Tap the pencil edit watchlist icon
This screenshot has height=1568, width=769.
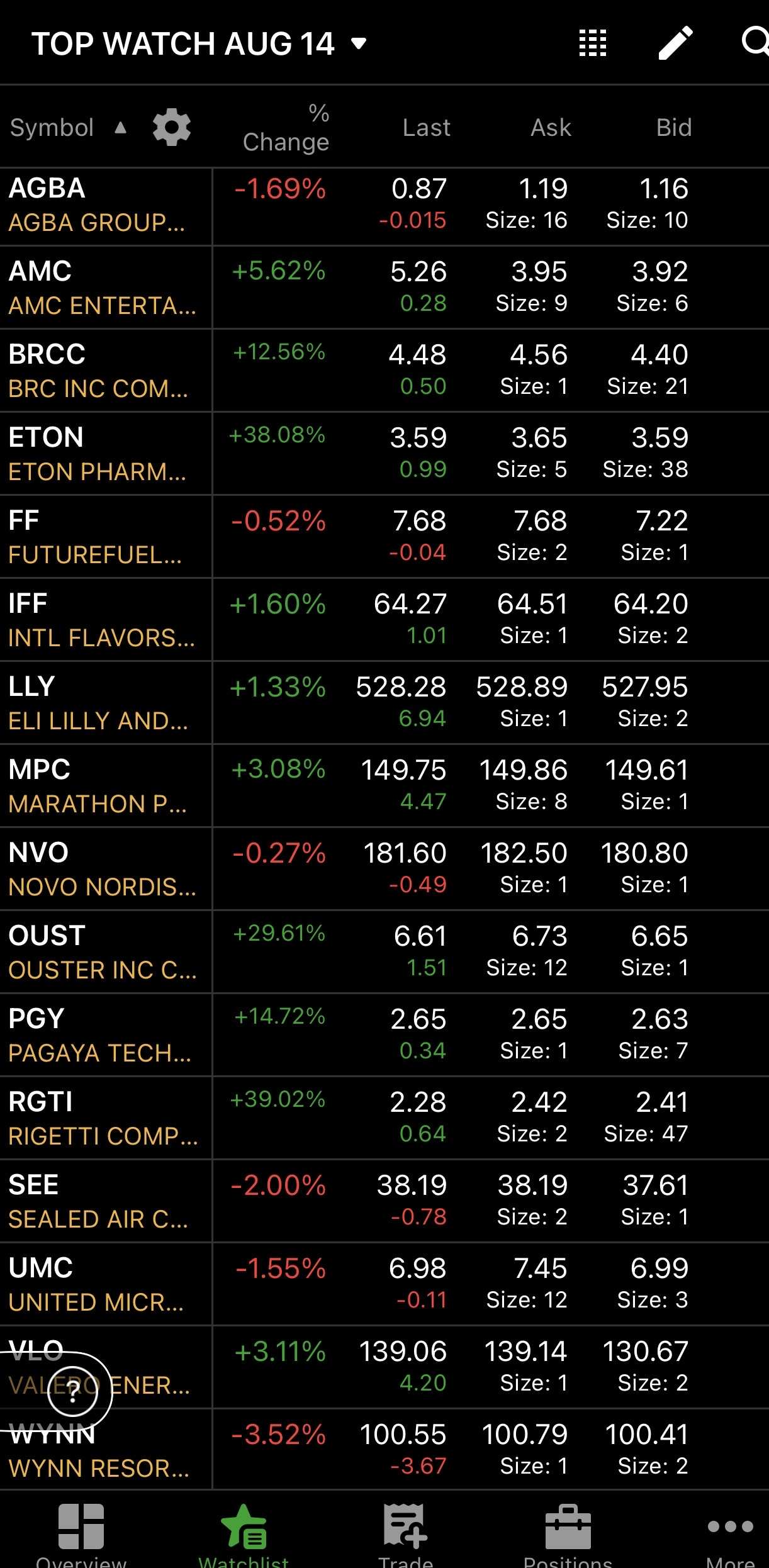click(x=675, y=43)
